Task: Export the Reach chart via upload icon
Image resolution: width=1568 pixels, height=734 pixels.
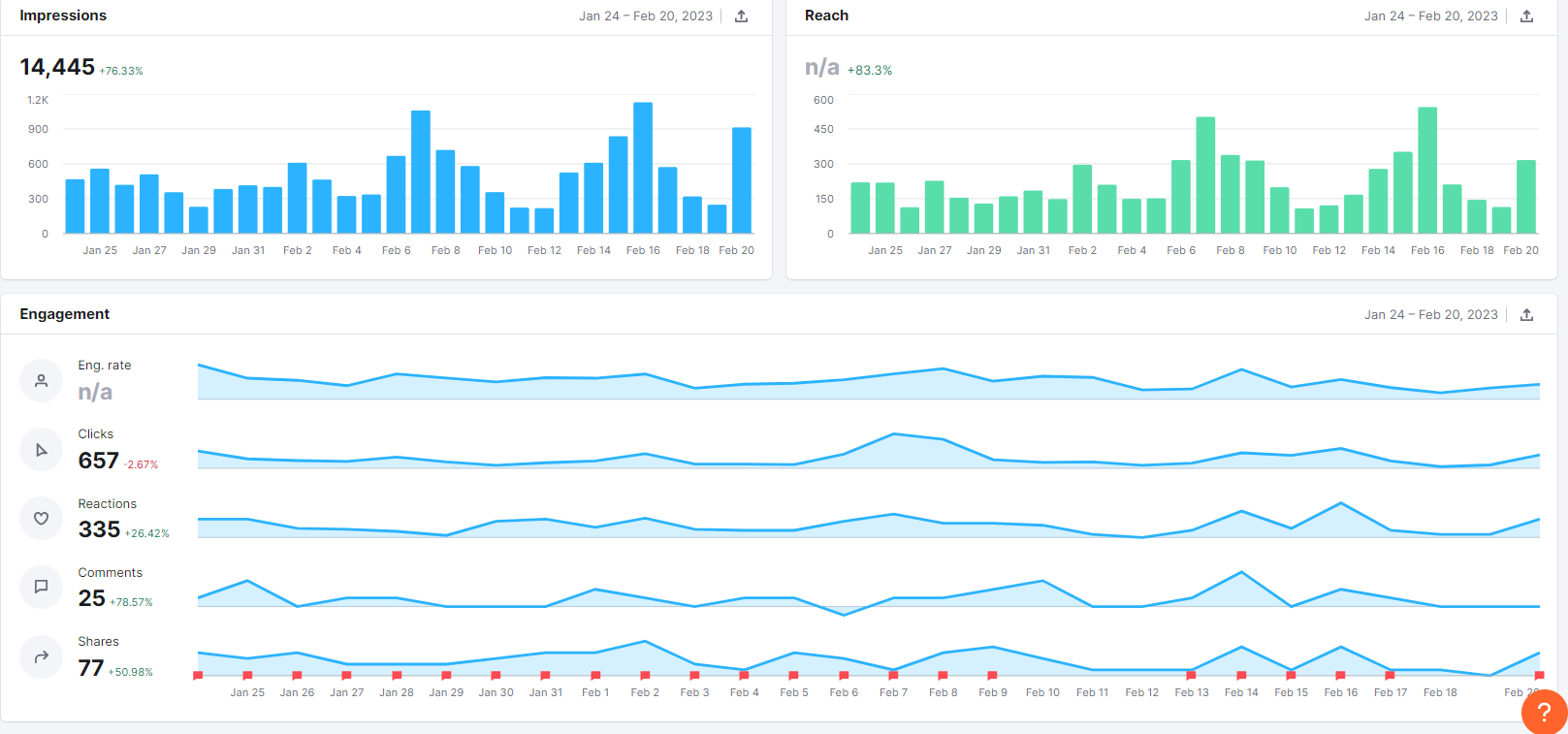Action: [1526, 16]
